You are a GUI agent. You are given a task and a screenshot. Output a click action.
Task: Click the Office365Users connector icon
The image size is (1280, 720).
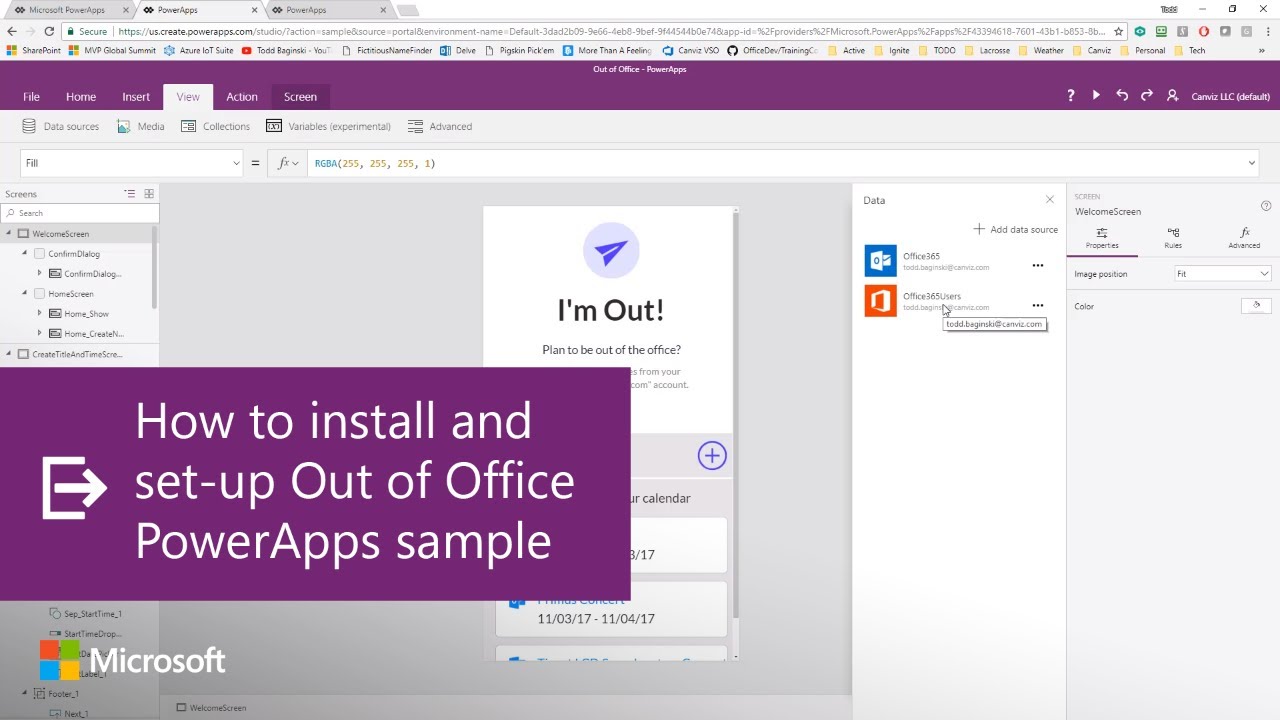coord(881,301)
